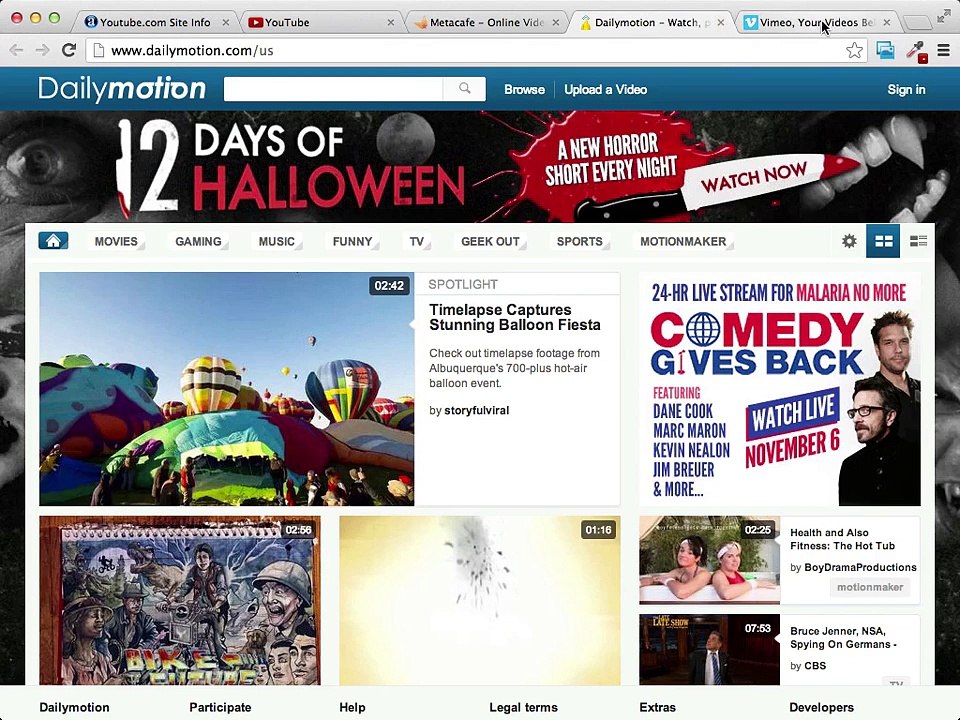
Task: Click the Dailymotion footer heading
Action: pos(74,707)
